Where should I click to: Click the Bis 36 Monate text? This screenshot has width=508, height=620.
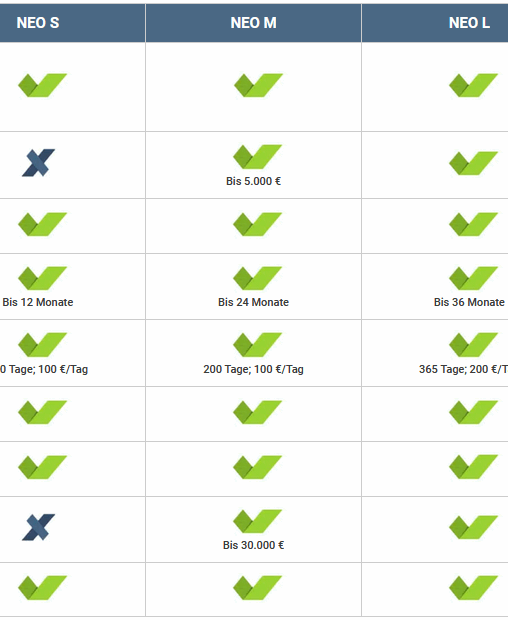click(469, 302)
